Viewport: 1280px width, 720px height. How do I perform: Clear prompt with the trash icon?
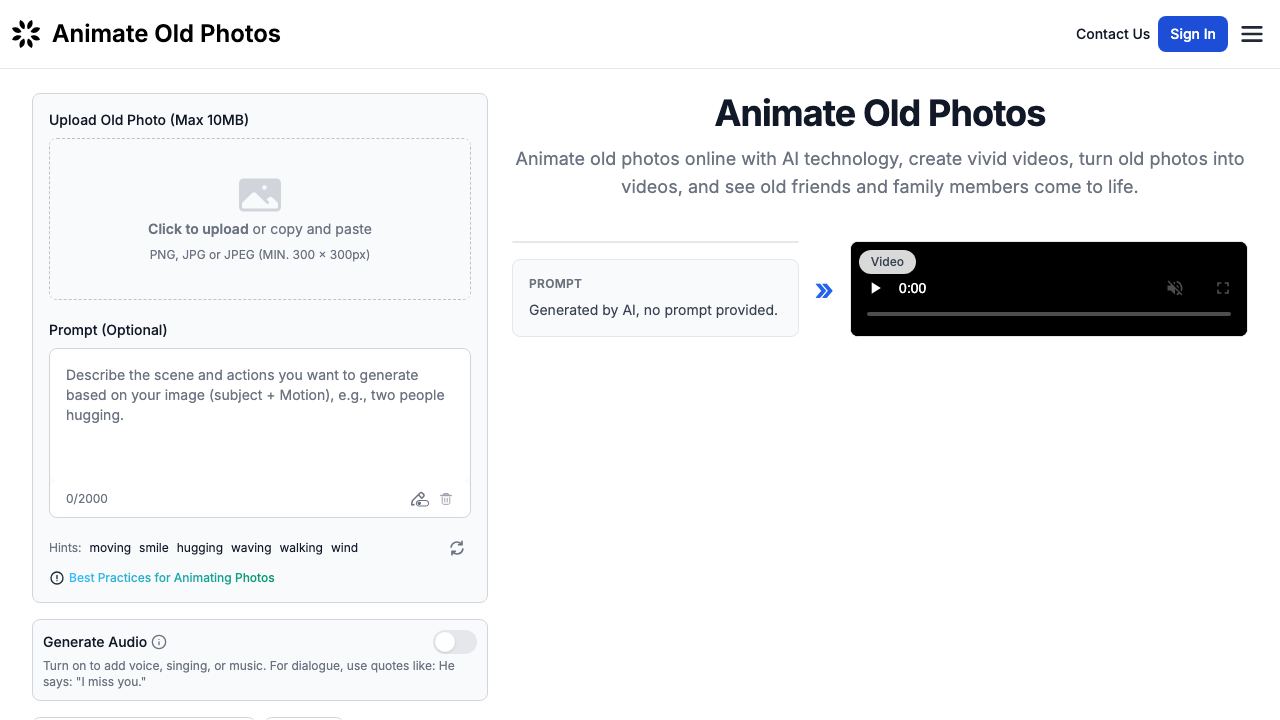pos(446,499)
